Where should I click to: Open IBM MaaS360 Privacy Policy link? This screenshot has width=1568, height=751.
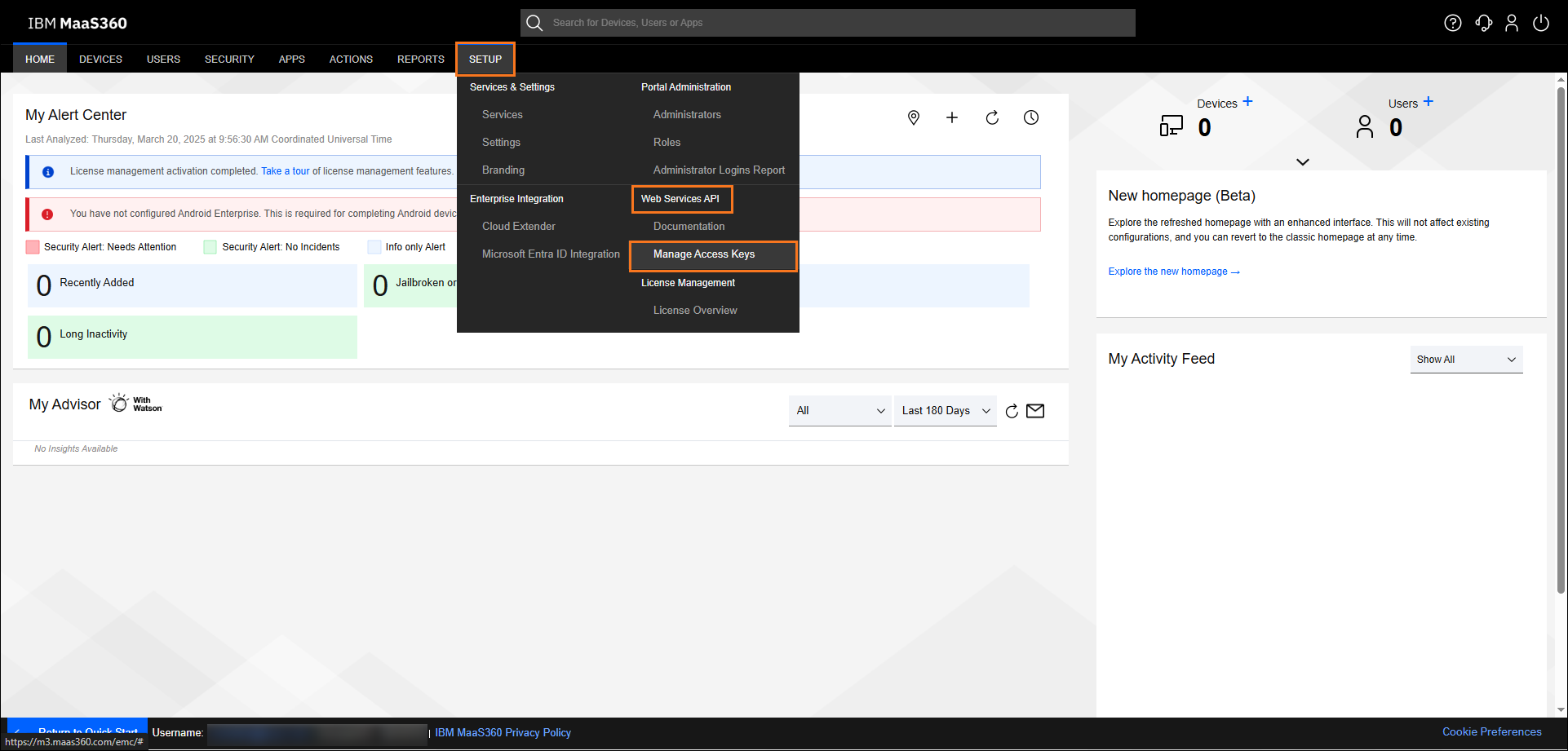tap(503, 733)
